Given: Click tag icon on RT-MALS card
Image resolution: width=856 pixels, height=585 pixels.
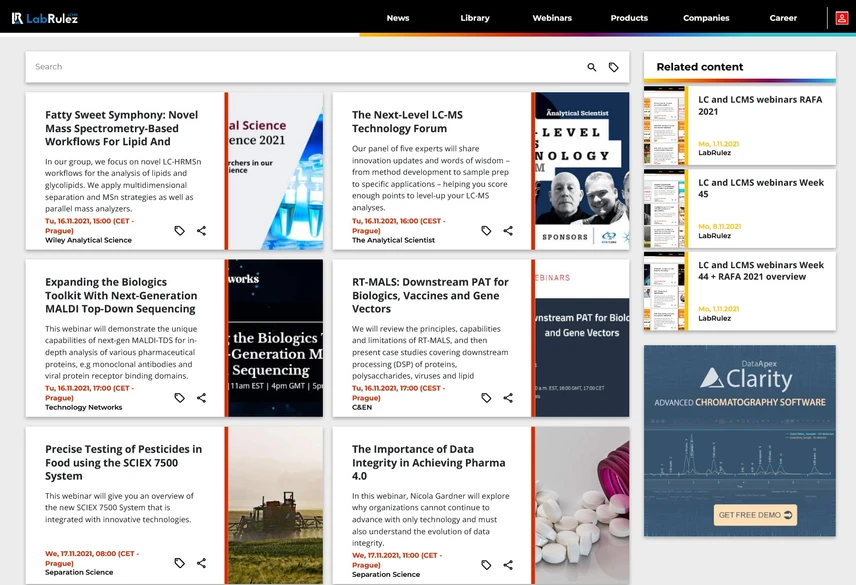Looking at the screenshot, I should click(486, 398).
